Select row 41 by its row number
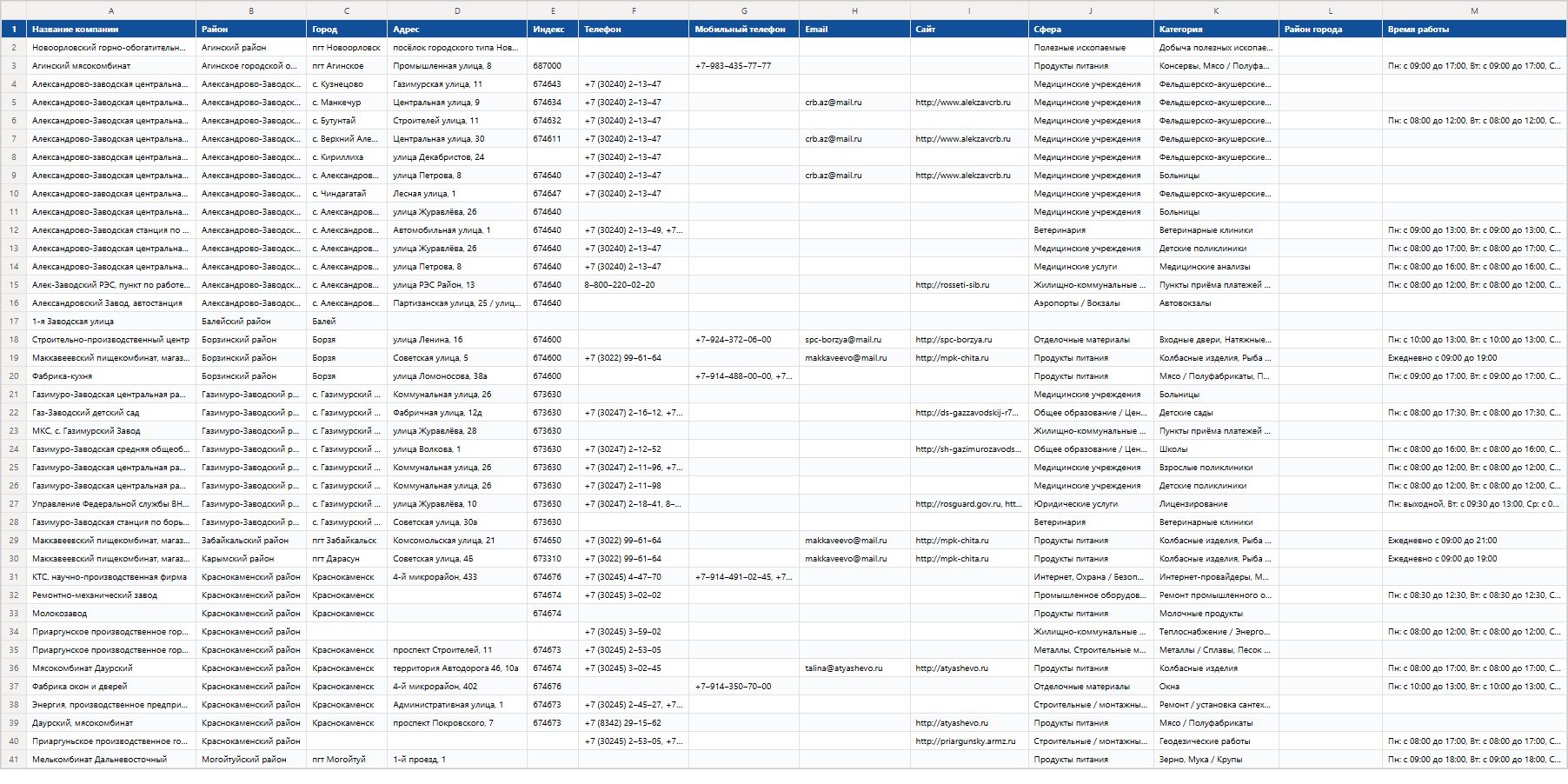 (13, 760)
